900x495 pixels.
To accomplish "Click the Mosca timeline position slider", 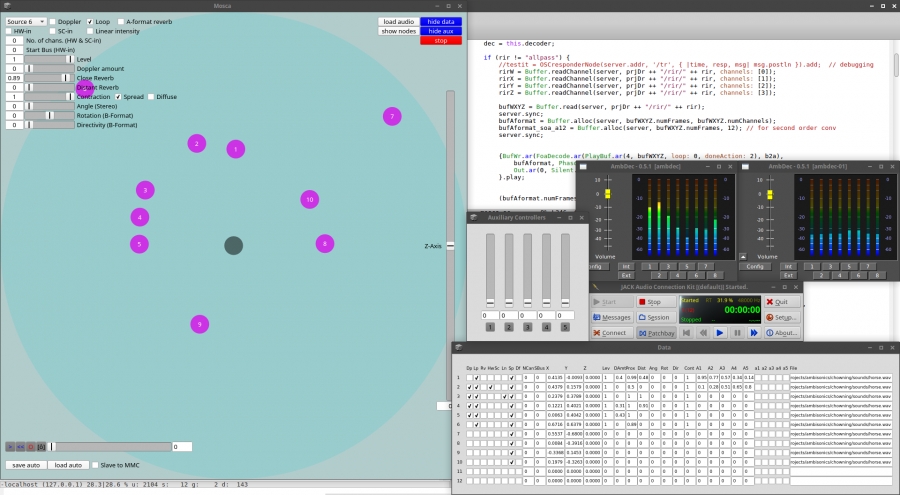I will (x=111, y=447).
